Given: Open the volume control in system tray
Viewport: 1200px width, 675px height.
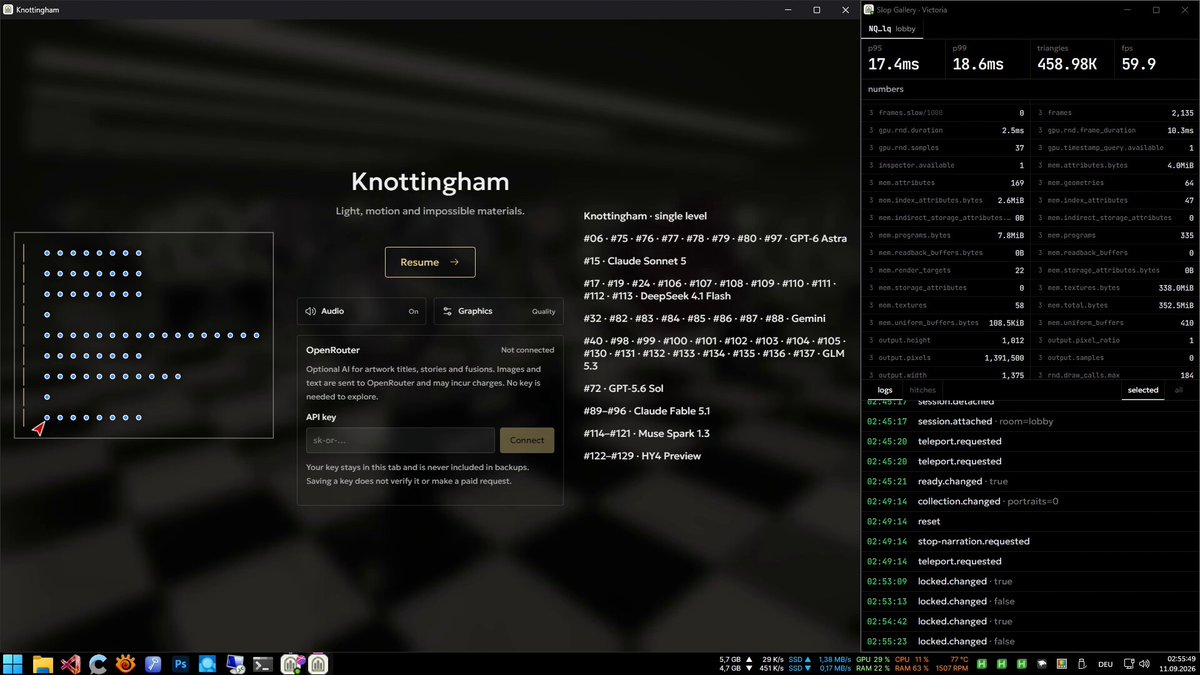Looking at the screenshot, I should coord(1146,663).
